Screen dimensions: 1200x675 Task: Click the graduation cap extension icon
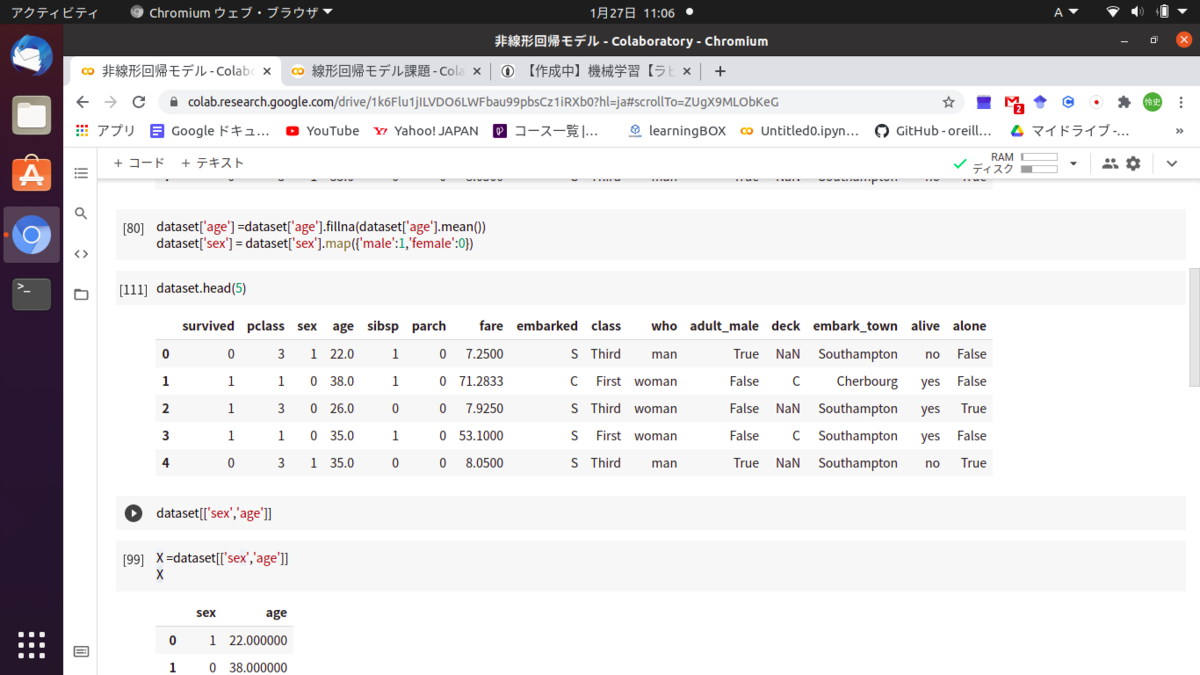[x=1040, y=102]
